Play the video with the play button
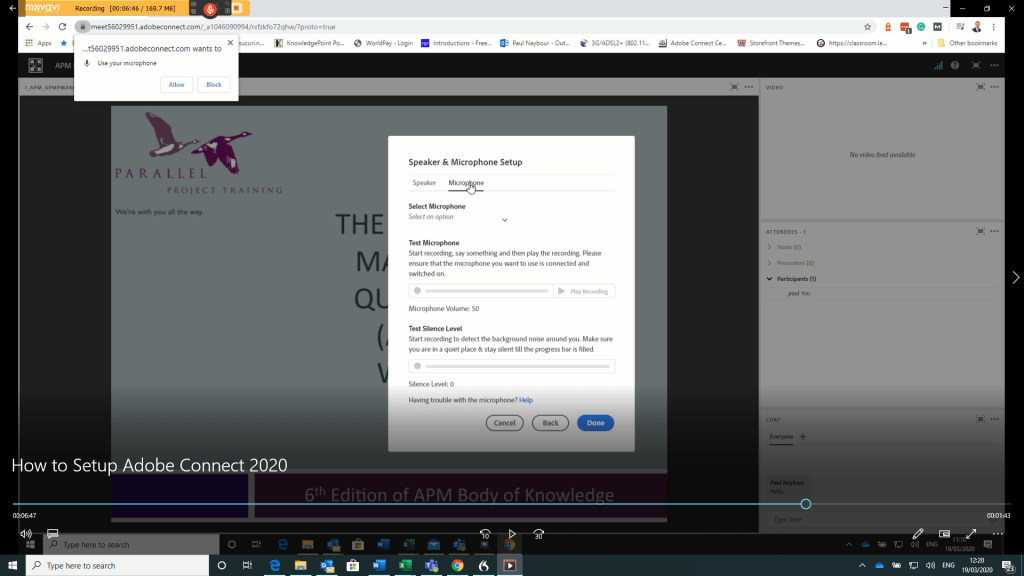Viewport: 1024px width, 576px height. (512, 534)
